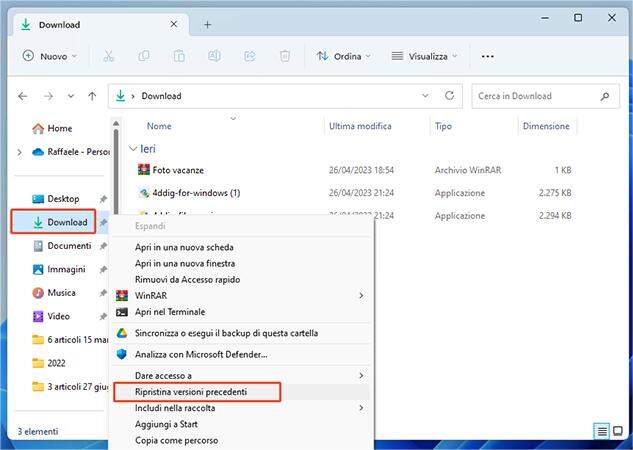Open Includi nella raccolta submenu
Screen dimensions: 633x450
point(361,408)
